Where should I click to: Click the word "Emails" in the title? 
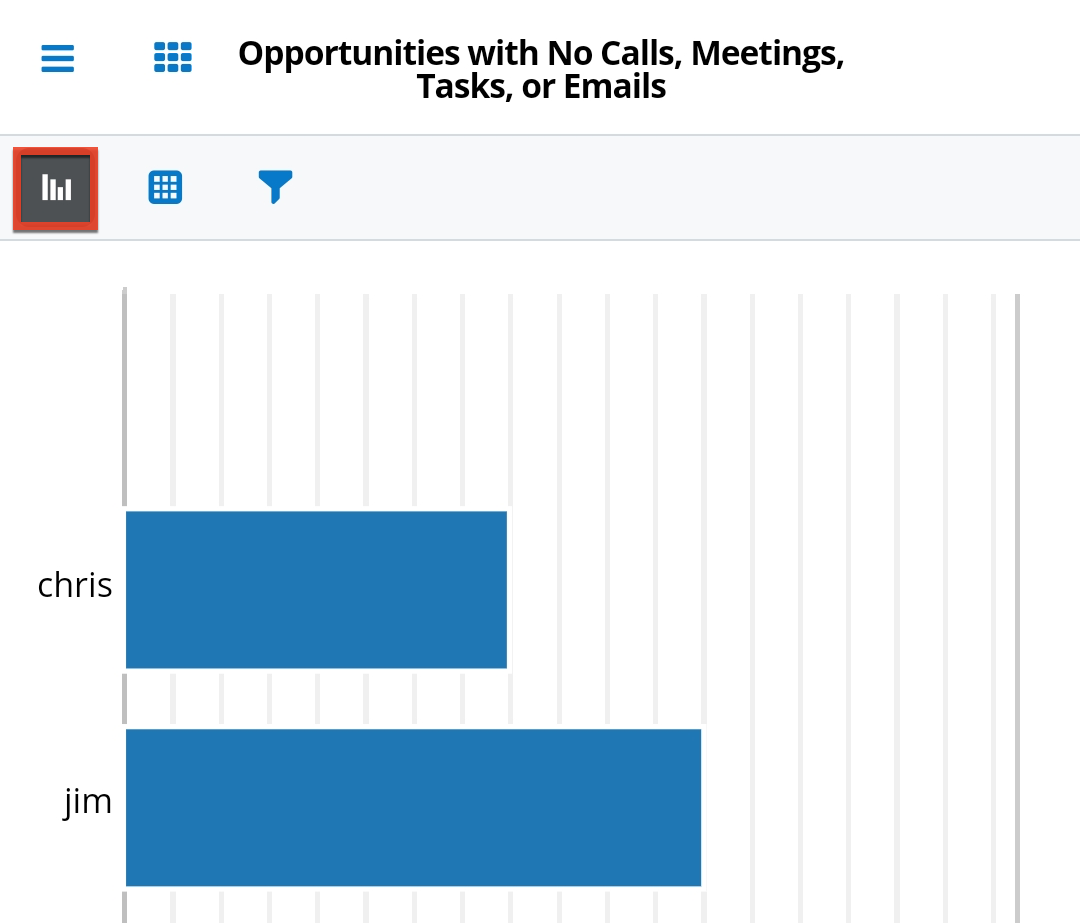point(614,87)
